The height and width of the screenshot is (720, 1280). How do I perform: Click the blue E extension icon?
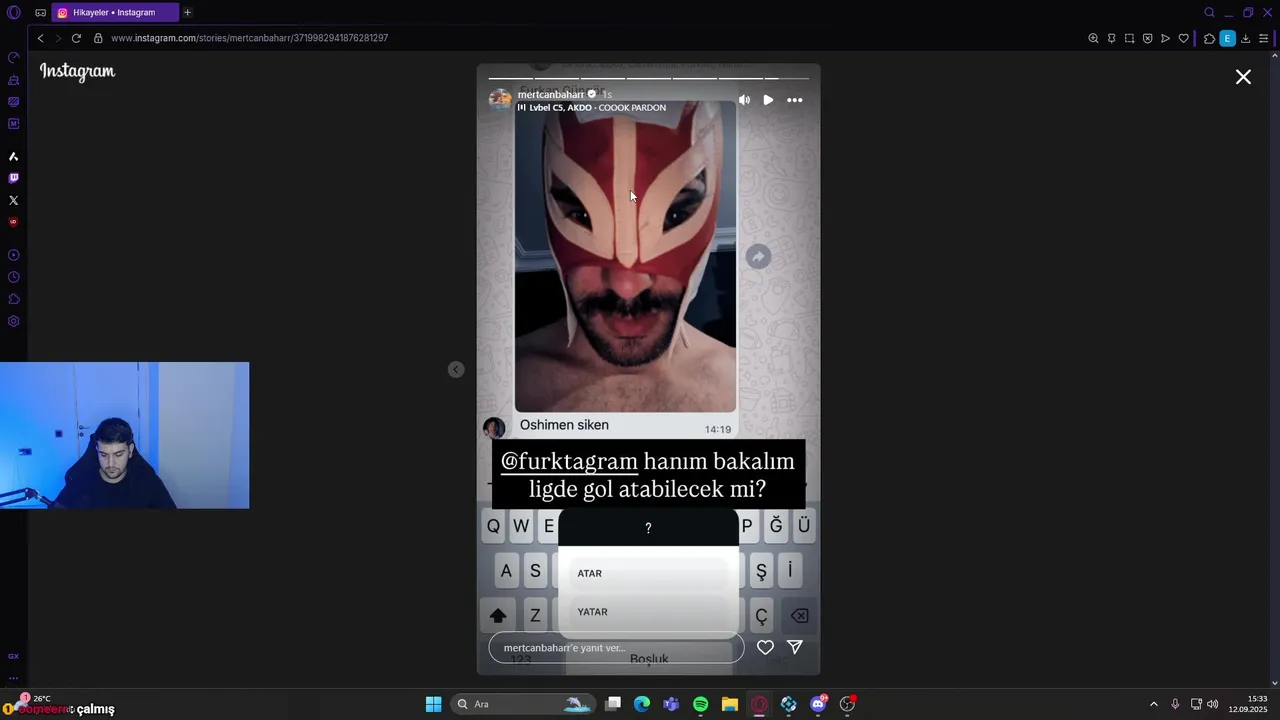click(x=1227, y=38)
